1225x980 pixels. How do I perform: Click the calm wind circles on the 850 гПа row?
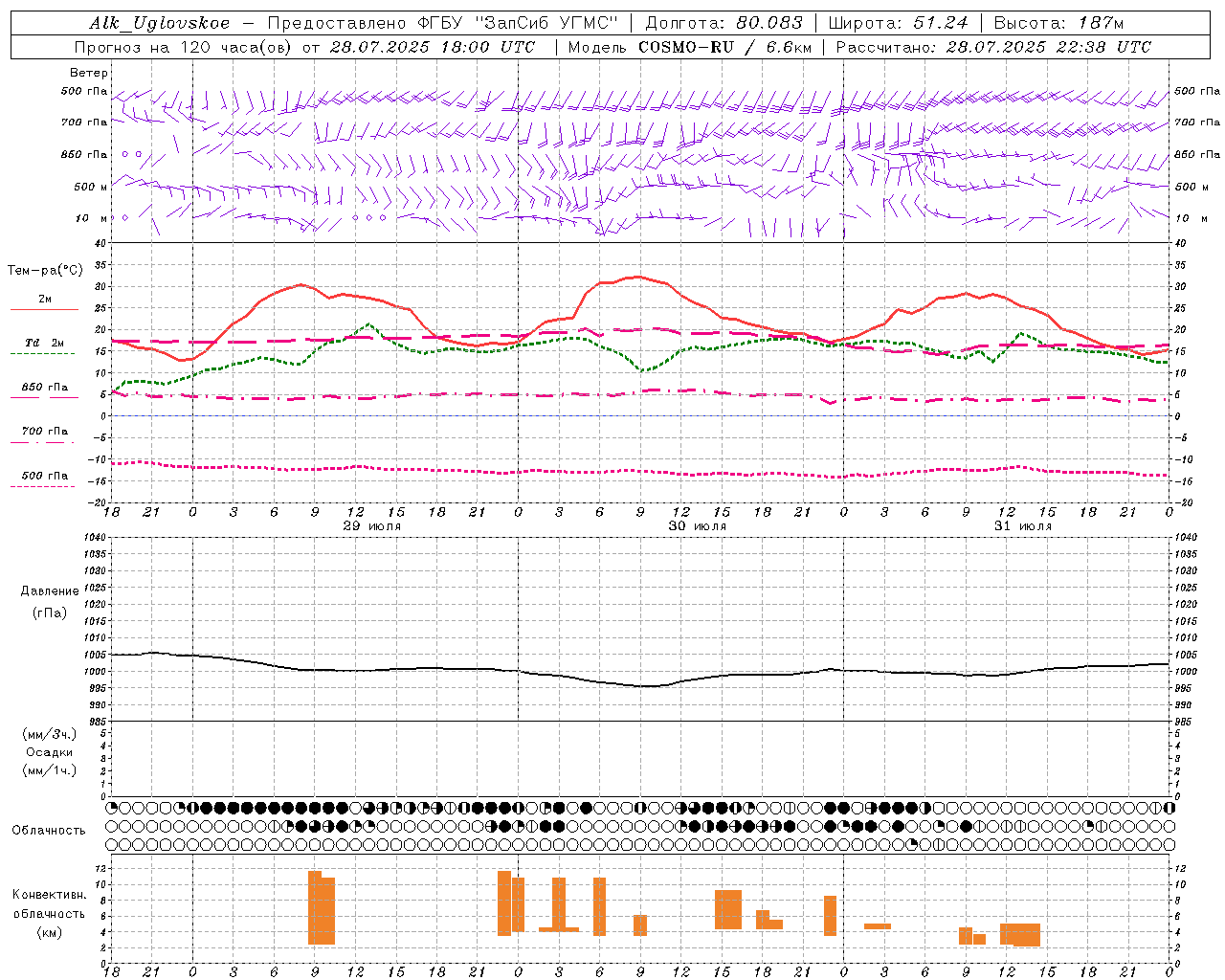[x=131, y=153]
